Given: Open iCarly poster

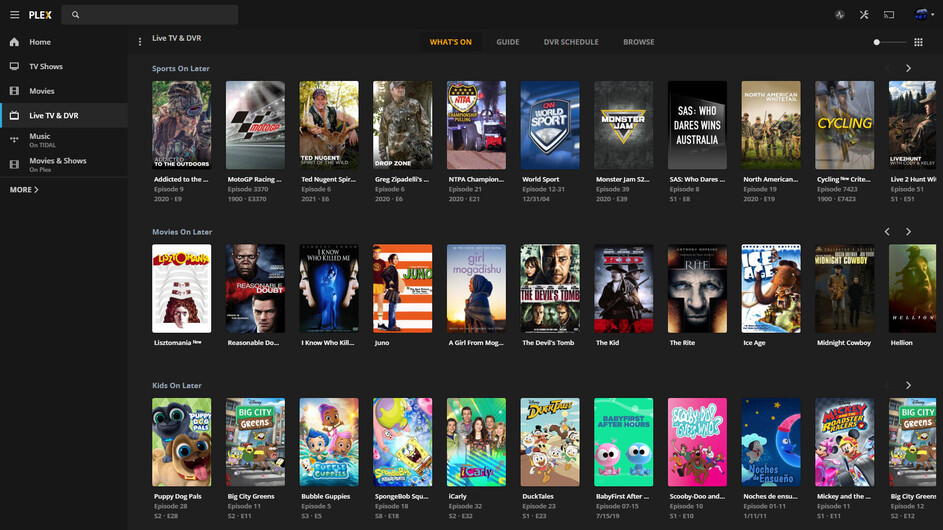Looking at the screenshot, I should [476, 442].
